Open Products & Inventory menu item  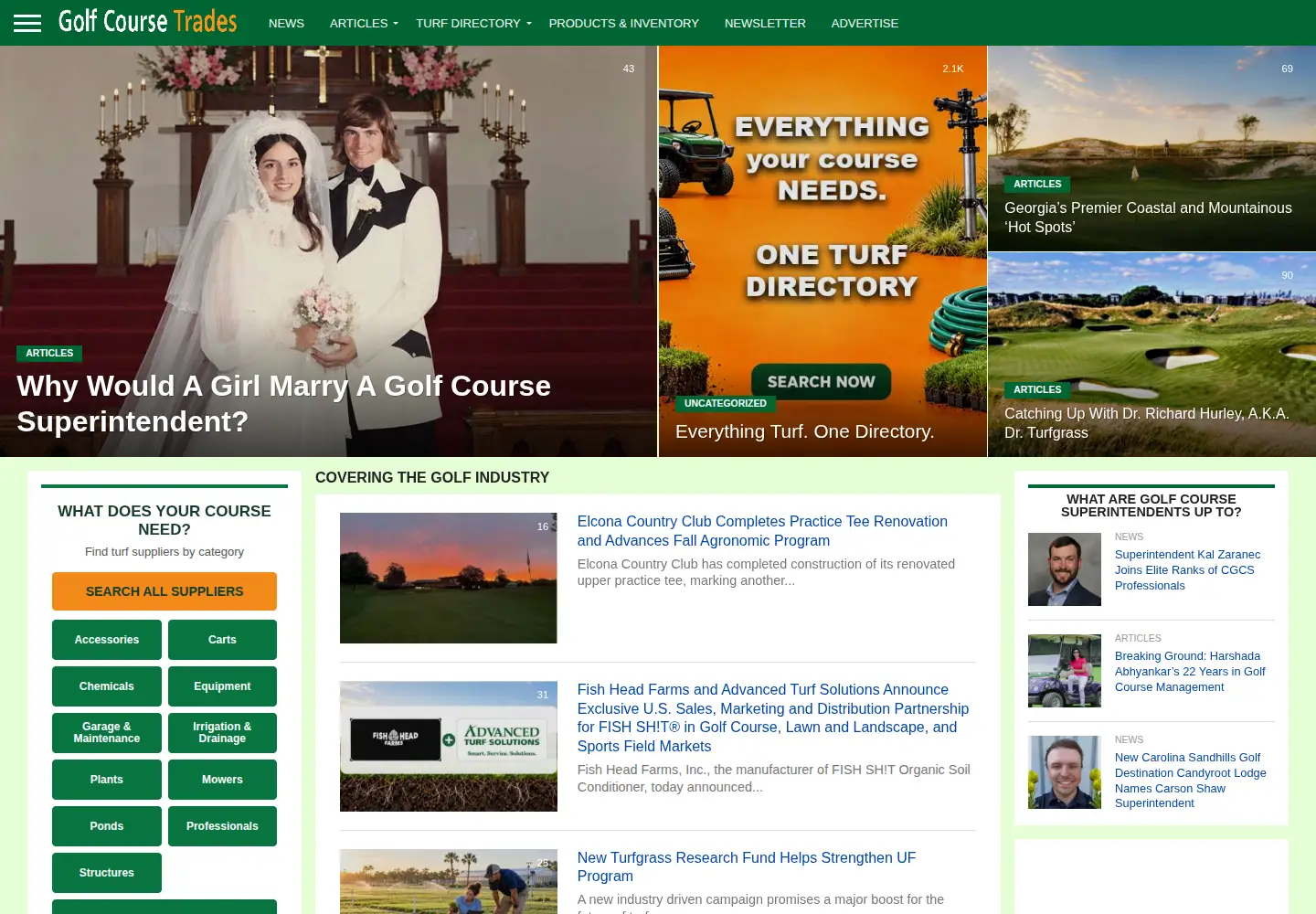(624, 23)
